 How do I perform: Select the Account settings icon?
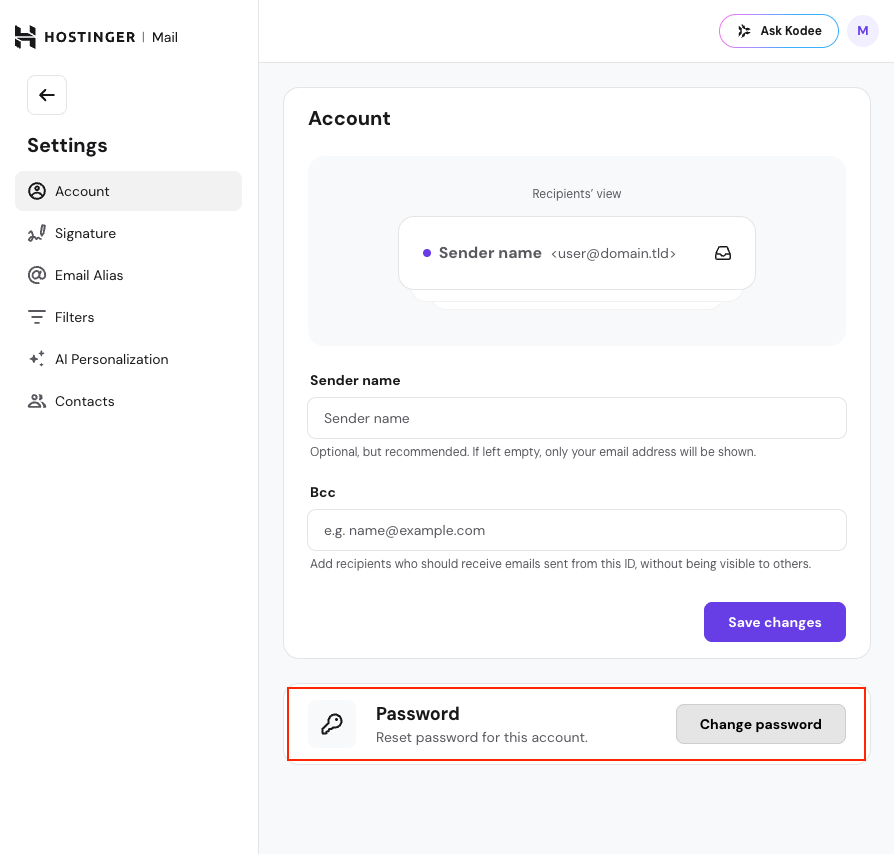coord(37,191)
